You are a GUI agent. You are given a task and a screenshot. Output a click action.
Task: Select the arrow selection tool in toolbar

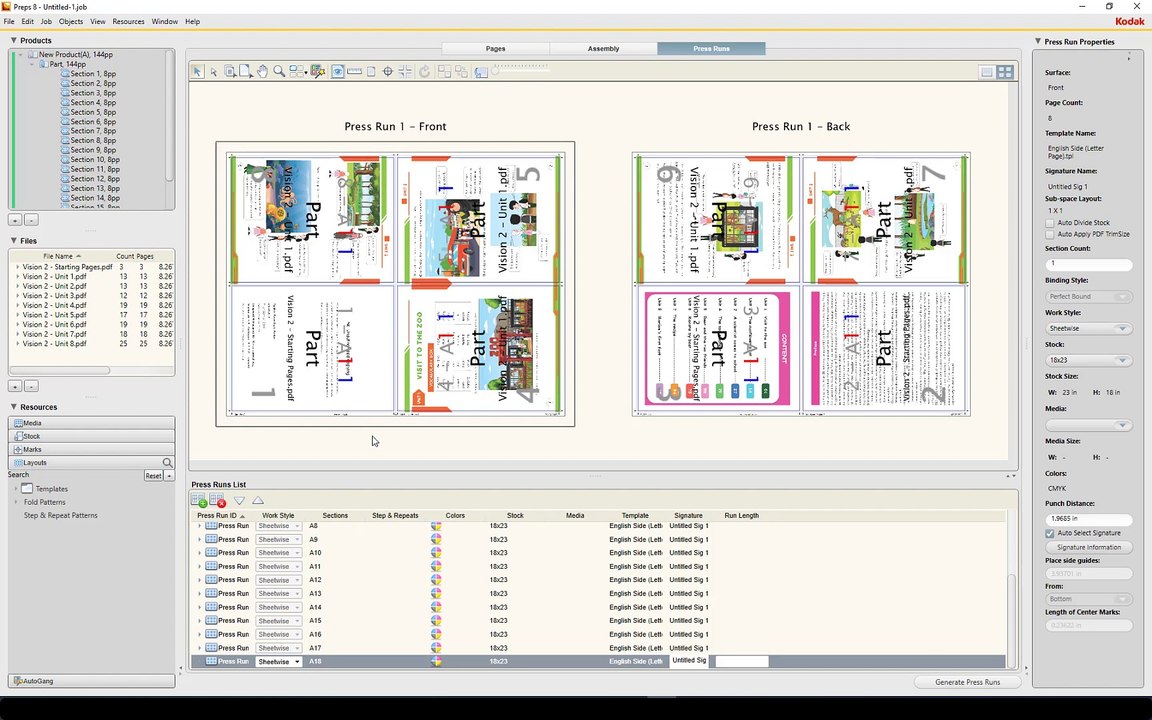tap(197, 71)
